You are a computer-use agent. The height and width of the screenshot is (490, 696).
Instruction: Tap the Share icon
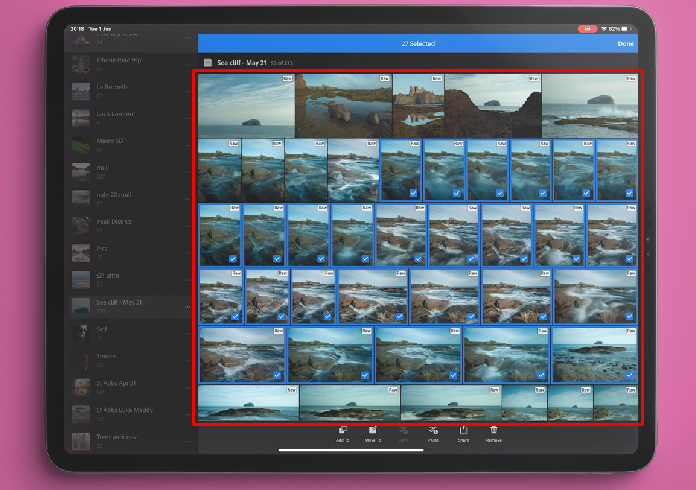click(x=463, y=431)
